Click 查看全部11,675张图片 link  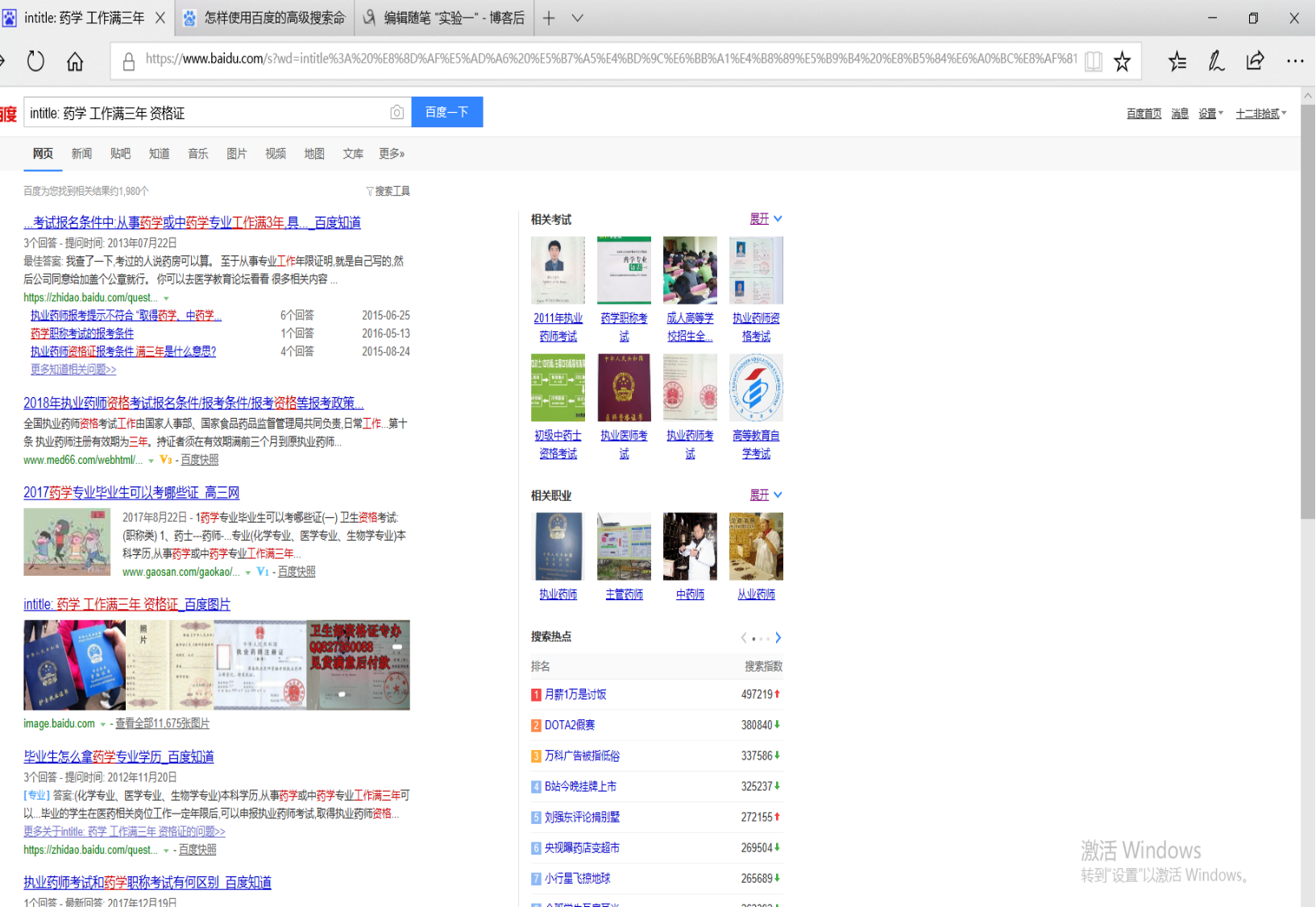click(162, 724)
